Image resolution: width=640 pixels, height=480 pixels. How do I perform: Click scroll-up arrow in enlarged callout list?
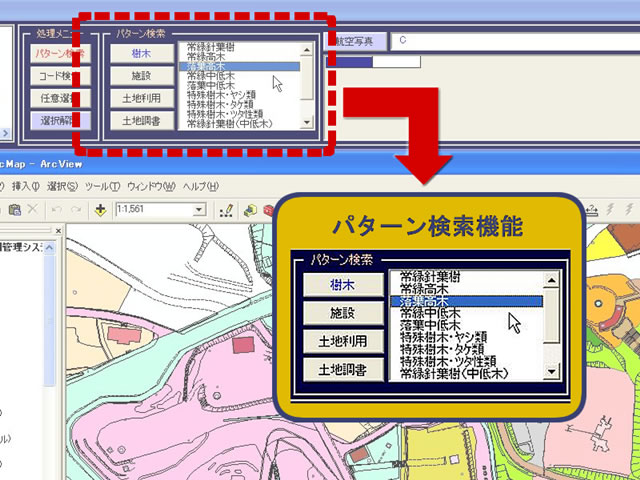click(x=551, y=280)
